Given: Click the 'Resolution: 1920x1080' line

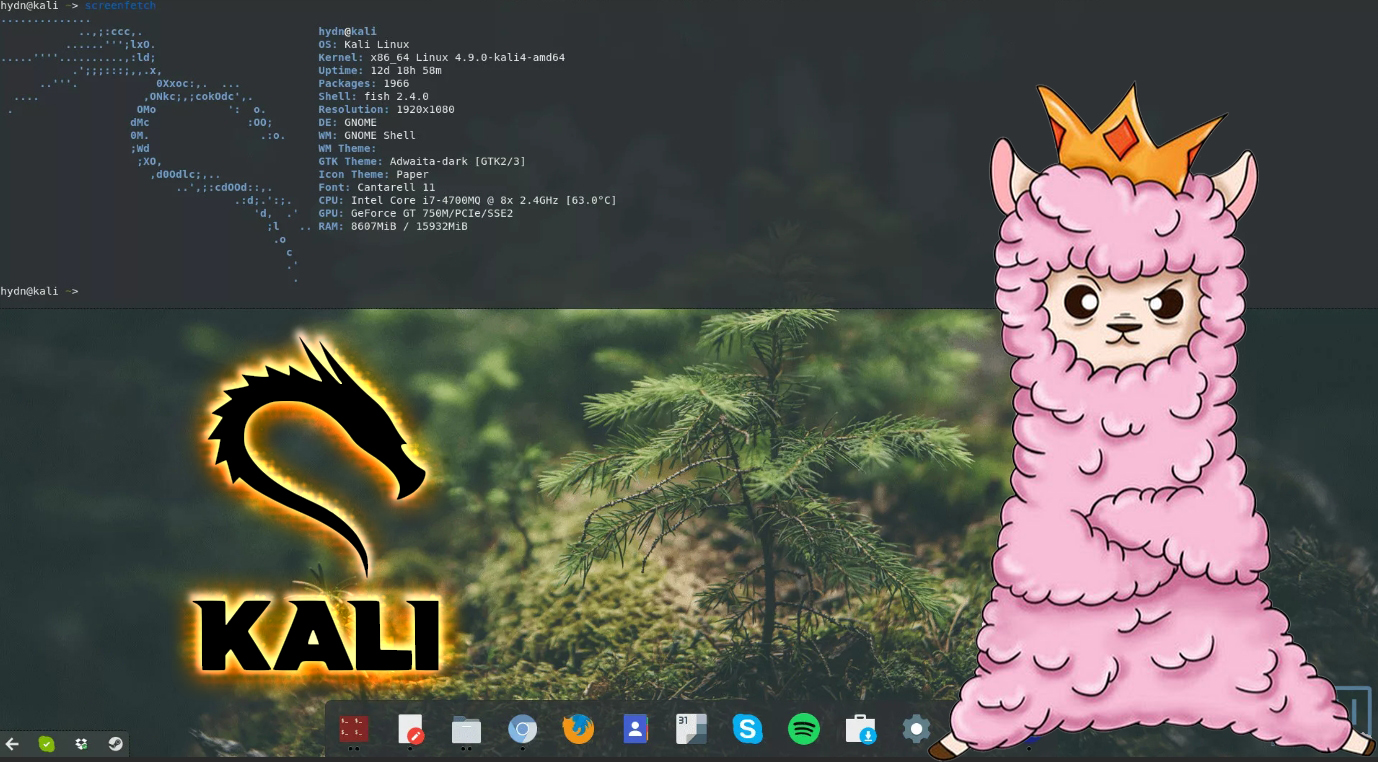Looking at the screenshot, I should pyautogui.click(x=386, y=110).
